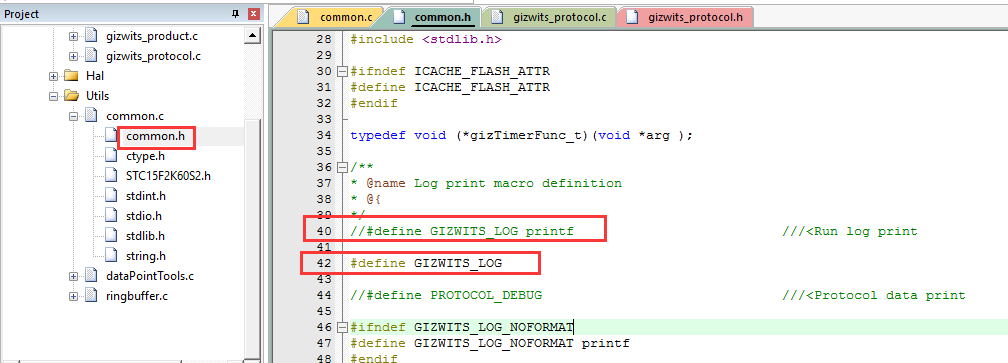1008x363 pixels.
Task: Select gizwits_protocol.c in the project tree
Action: pyautogui.click(x=153, y=56)
